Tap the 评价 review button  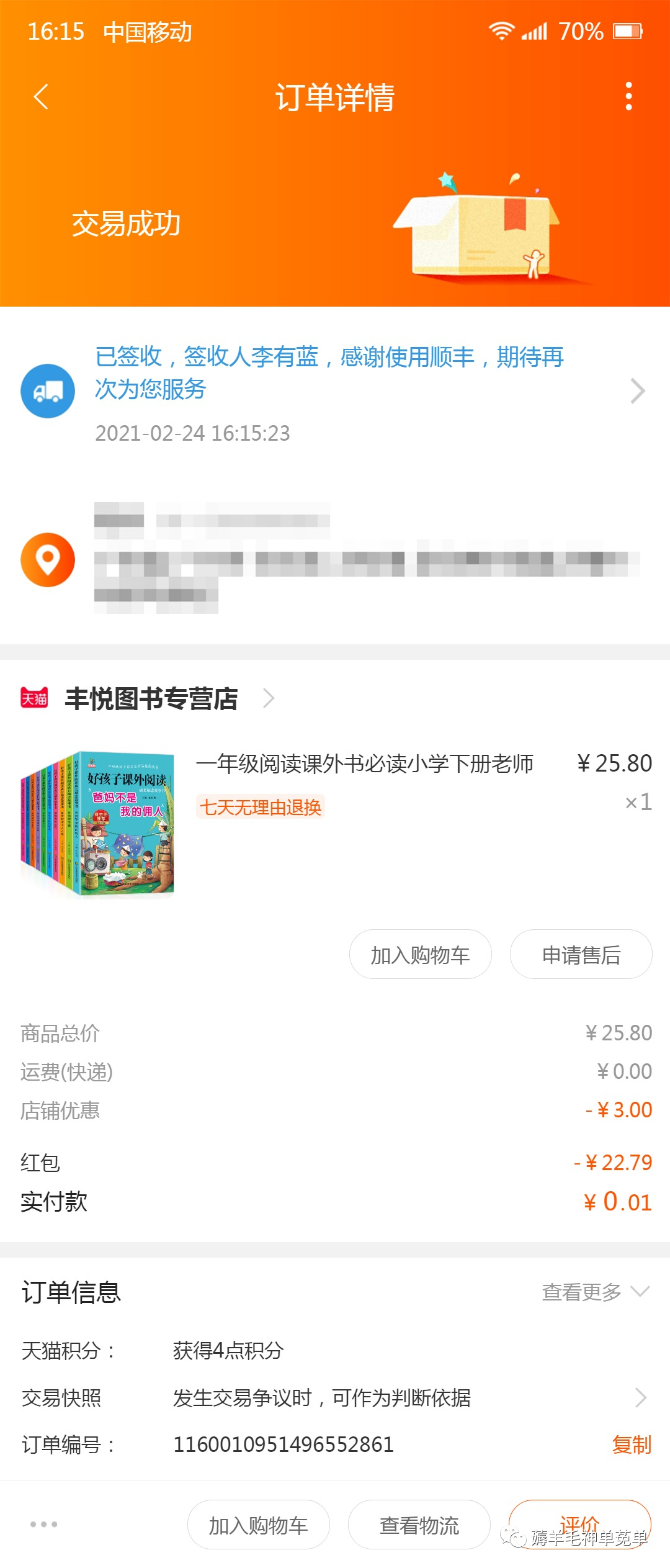[580, 1525]
